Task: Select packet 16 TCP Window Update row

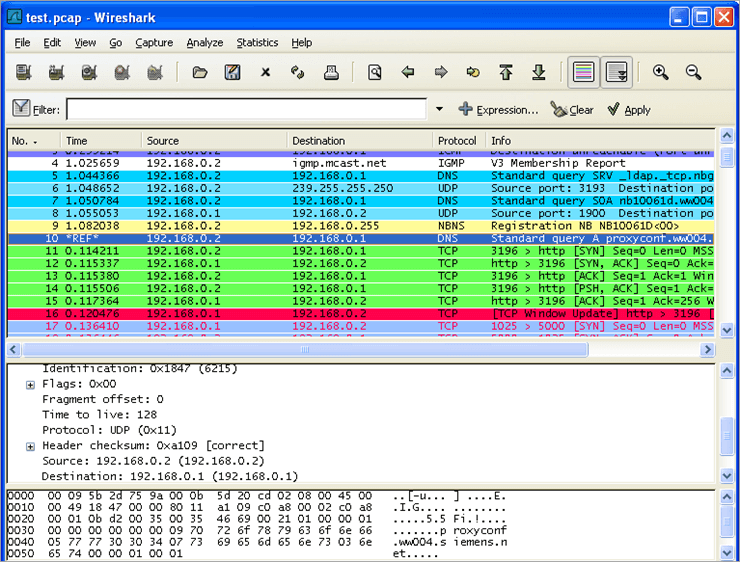Action: click(x=361, y=314)
